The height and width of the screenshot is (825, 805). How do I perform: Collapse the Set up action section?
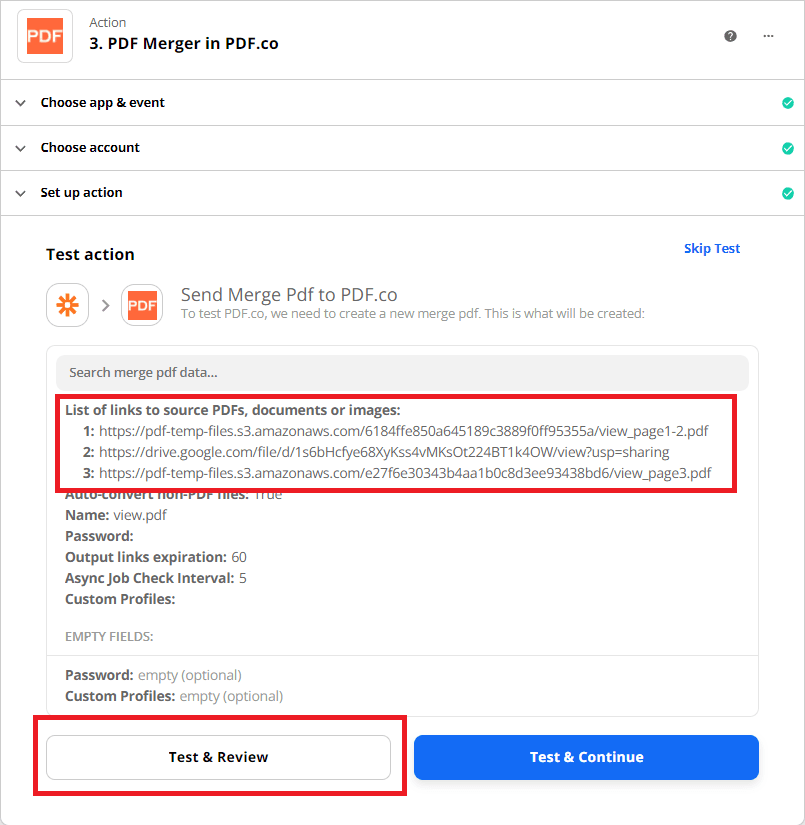point(20,193)
